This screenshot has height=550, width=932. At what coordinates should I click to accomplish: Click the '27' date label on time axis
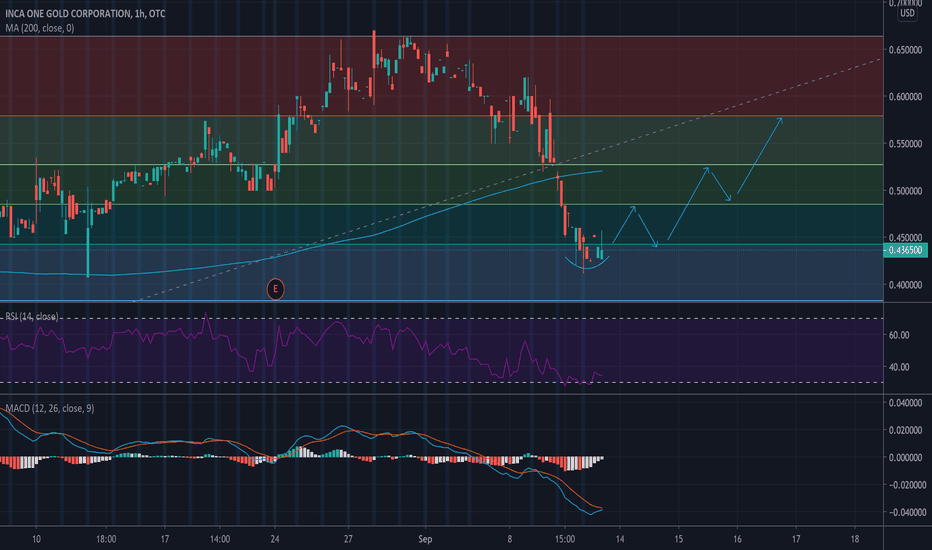(x=348, y=539)
